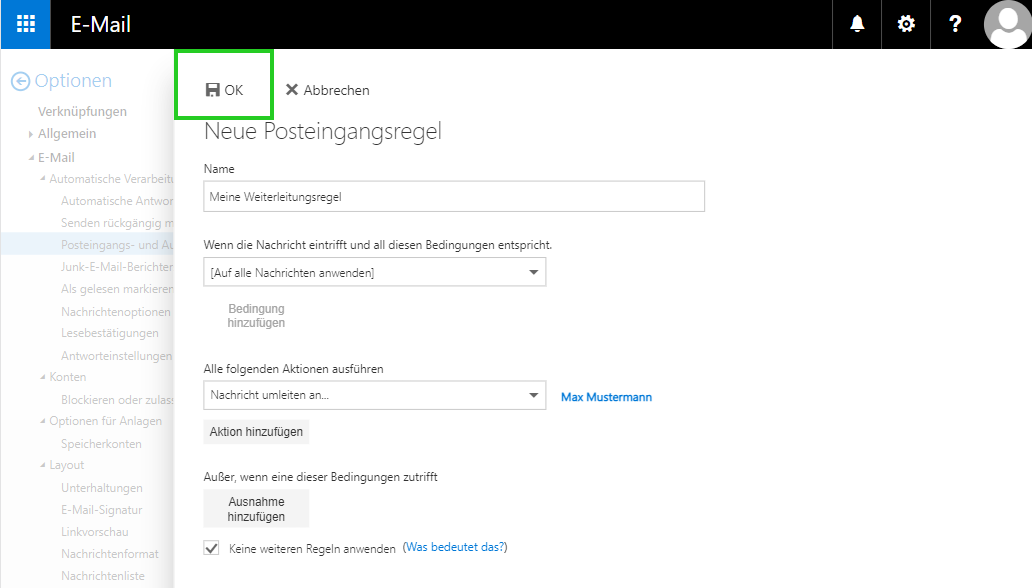Select Posteingangs- und Aufräumregeln item

pyautogui.click(x=117, y=245)
